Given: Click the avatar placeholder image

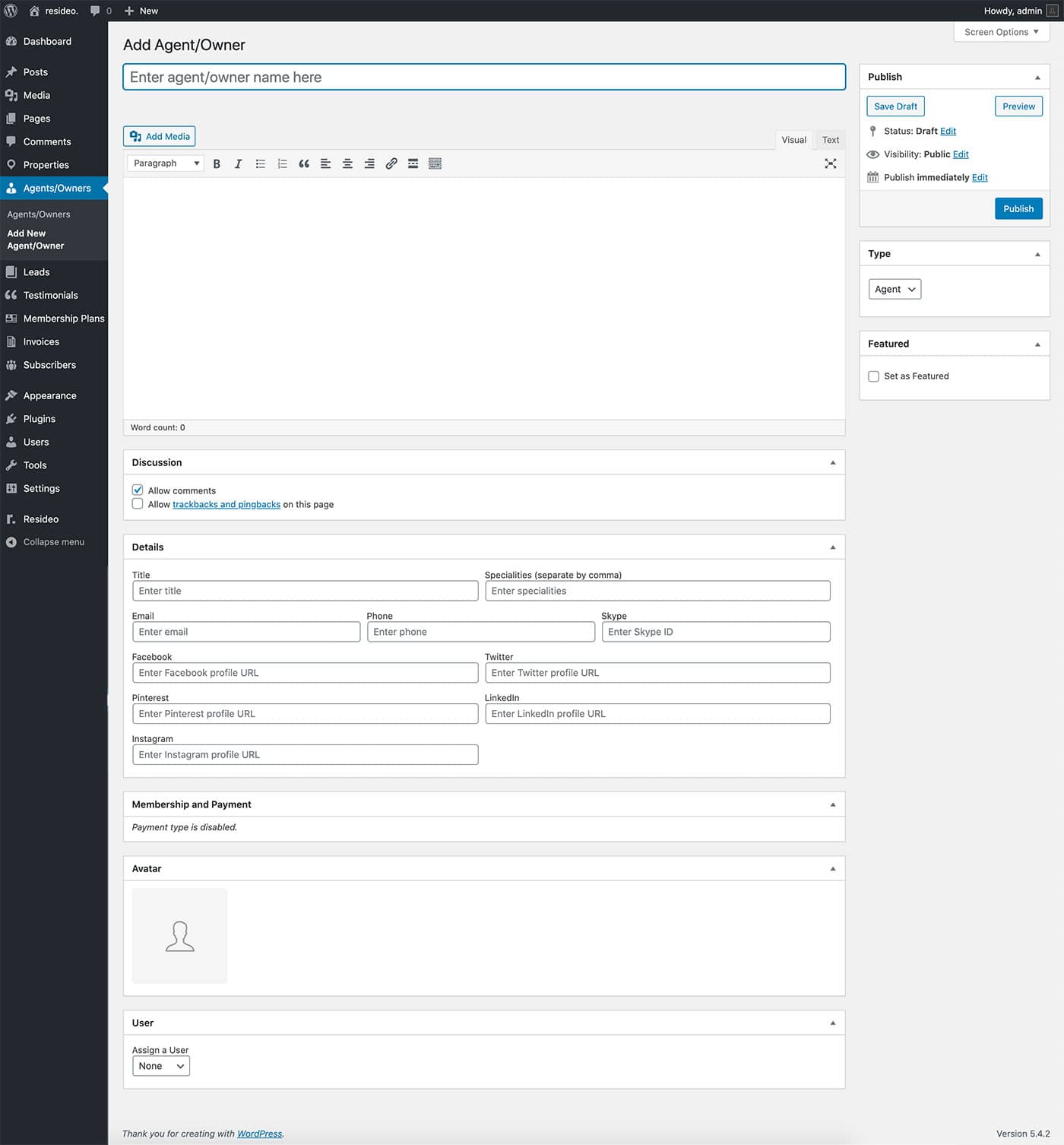Looking at the screenshot, I should (x=179, y=936).
